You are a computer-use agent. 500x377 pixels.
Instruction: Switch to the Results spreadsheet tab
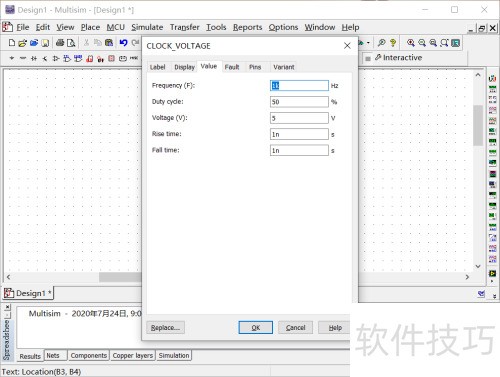[30, 356]
